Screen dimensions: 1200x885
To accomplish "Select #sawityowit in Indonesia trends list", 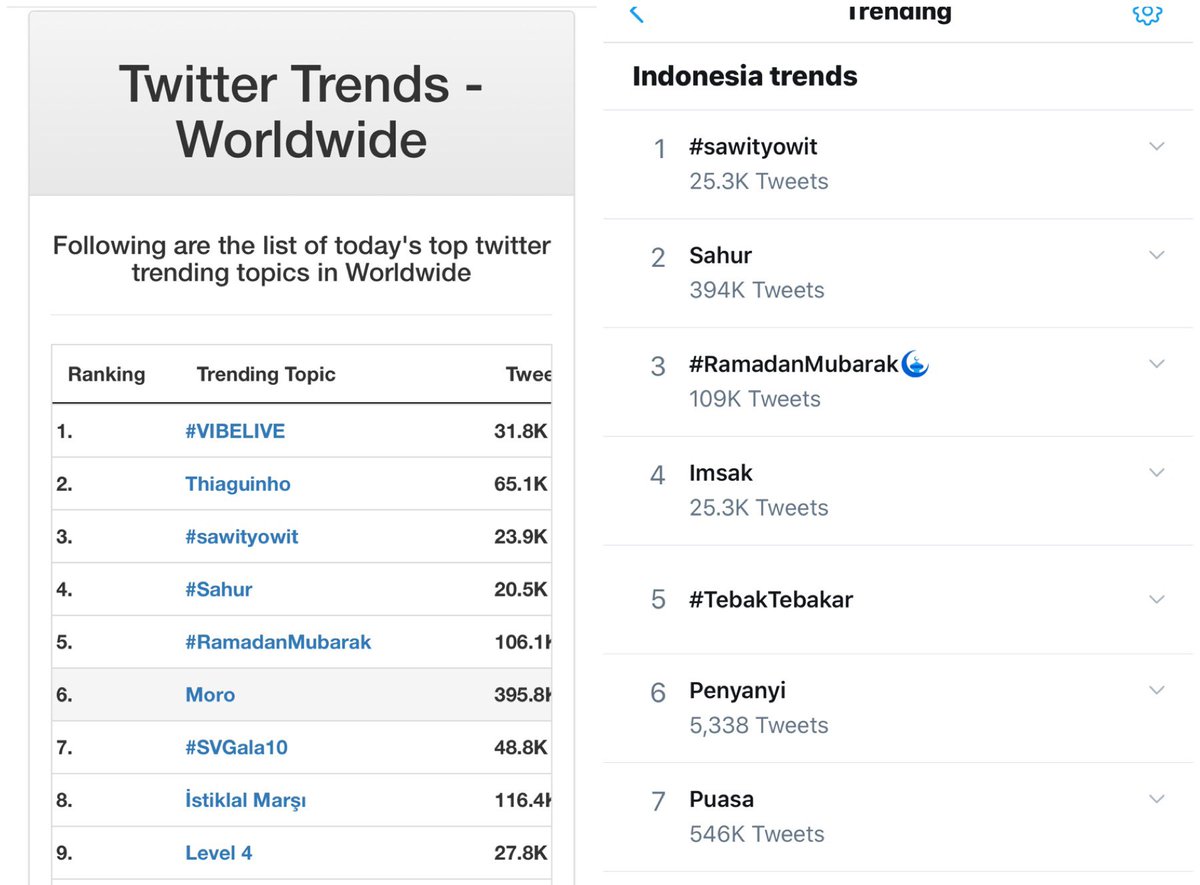I will [753, 147].
